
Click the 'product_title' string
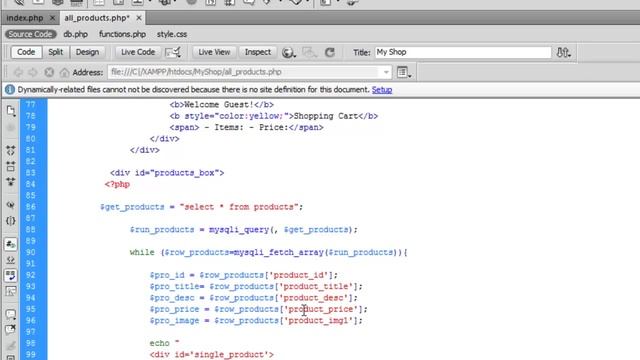[x=316, y=287]
